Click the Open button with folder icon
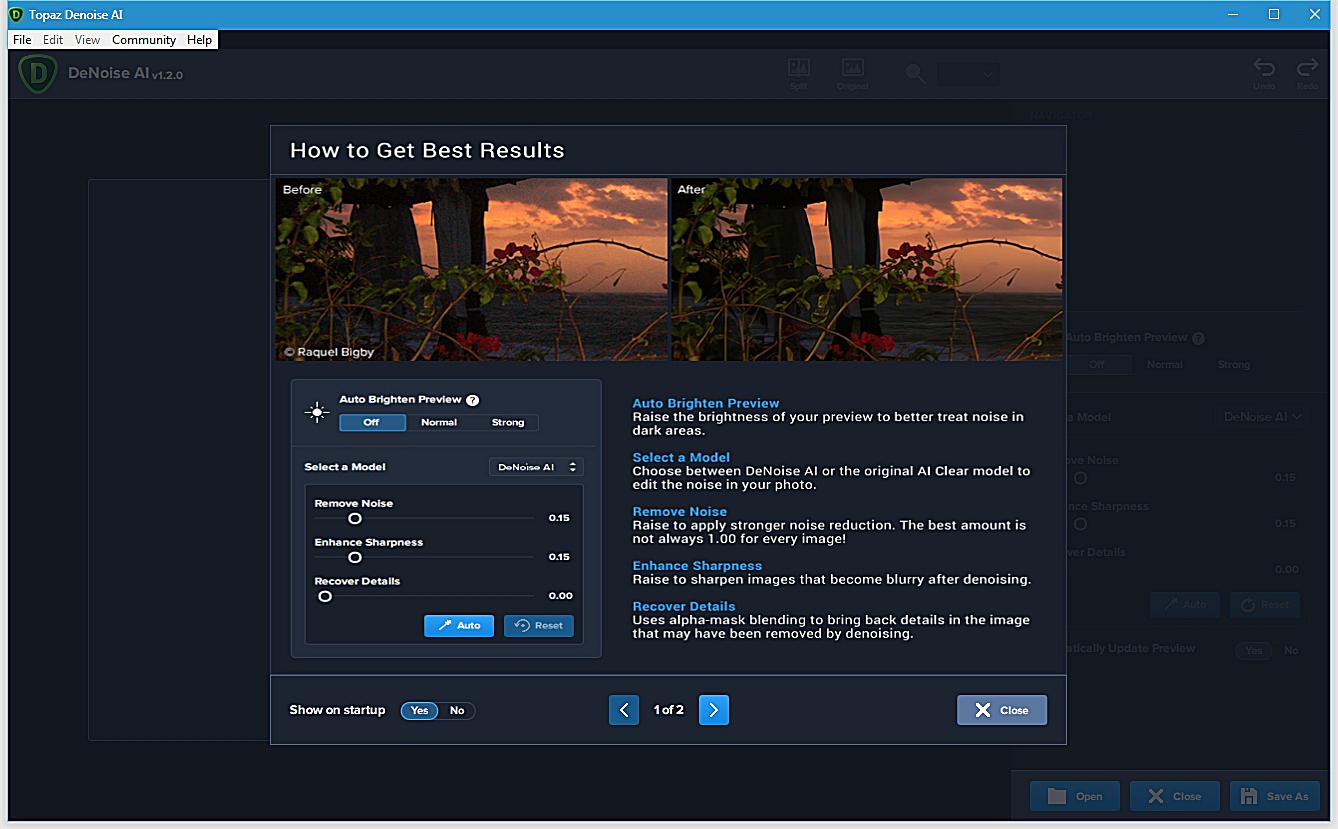This screenshot has height=829, width=1338. tap(1076, 797)
